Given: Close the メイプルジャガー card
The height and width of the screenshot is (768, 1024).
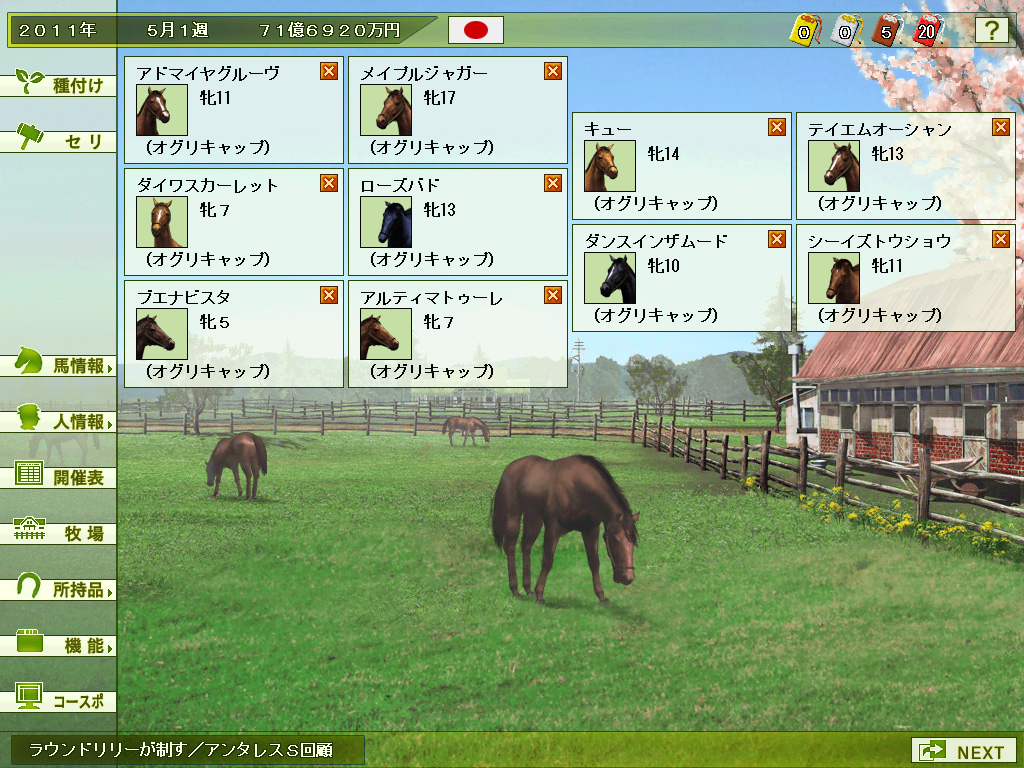Looking at the screenshot, I should pos(552,71).
